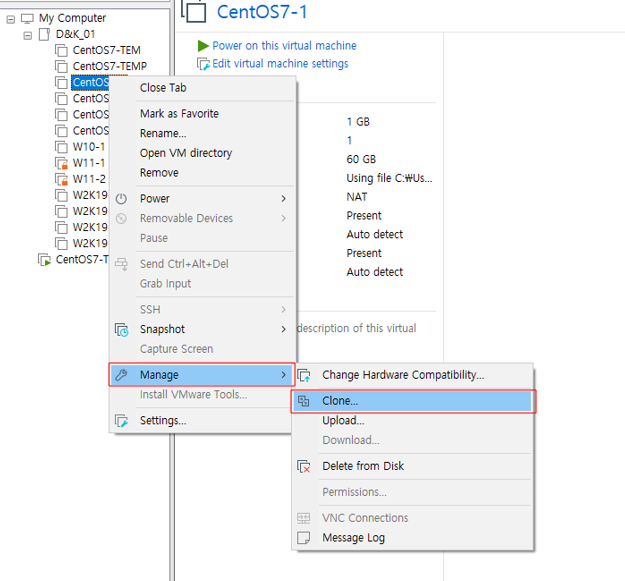Click the Removable Devices disc icon
The width and height of the screenshot is (625, 581).
click(121, 218)
